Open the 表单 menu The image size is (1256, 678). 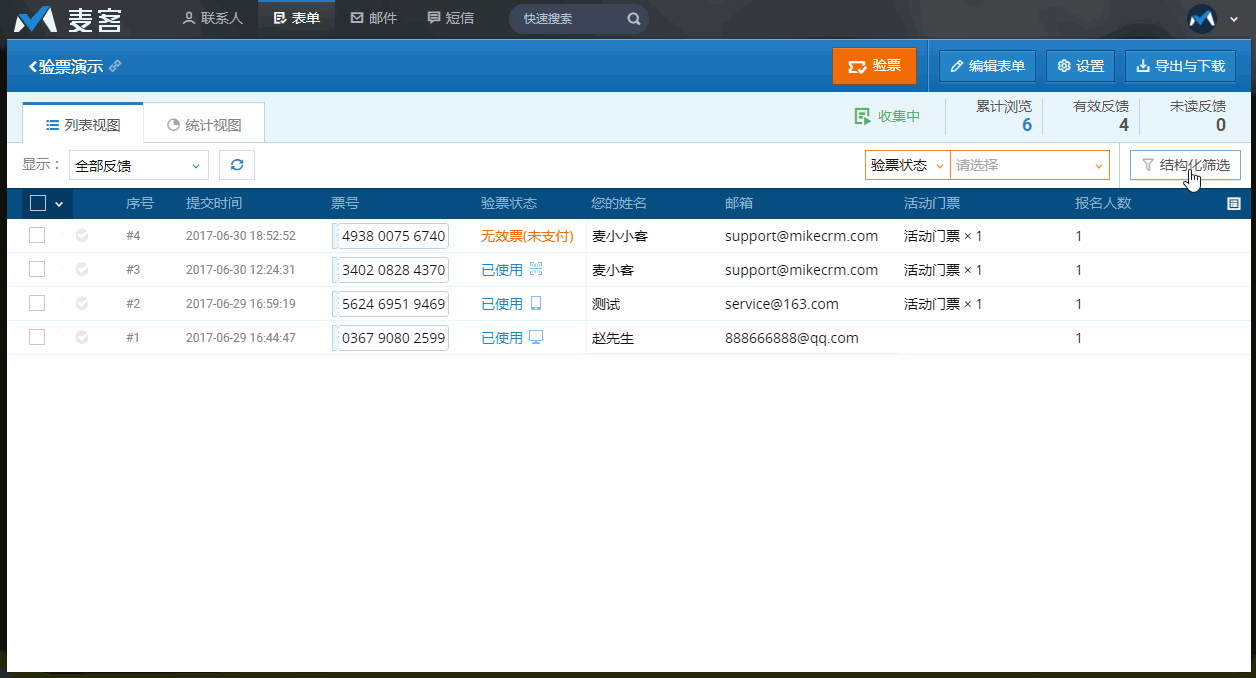pos(296,18)
